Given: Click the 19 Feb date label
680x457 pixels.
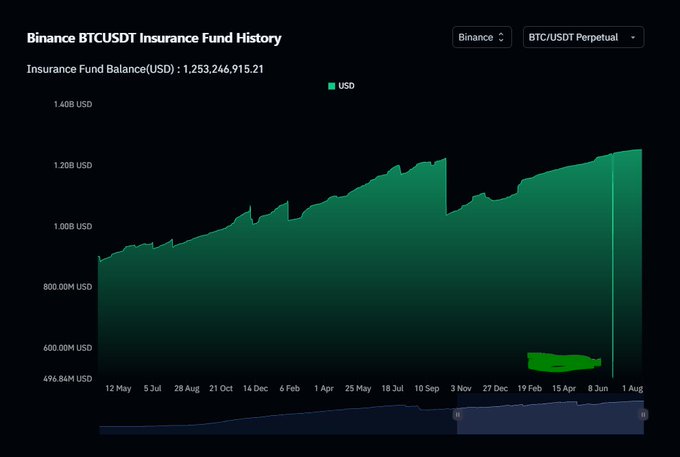Looking at the screenshot, I should (x=529, y=388).
